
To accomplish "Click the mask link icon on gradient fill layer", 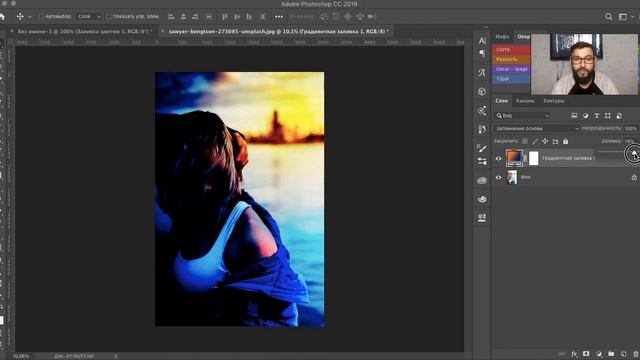I will coord(525,158).
